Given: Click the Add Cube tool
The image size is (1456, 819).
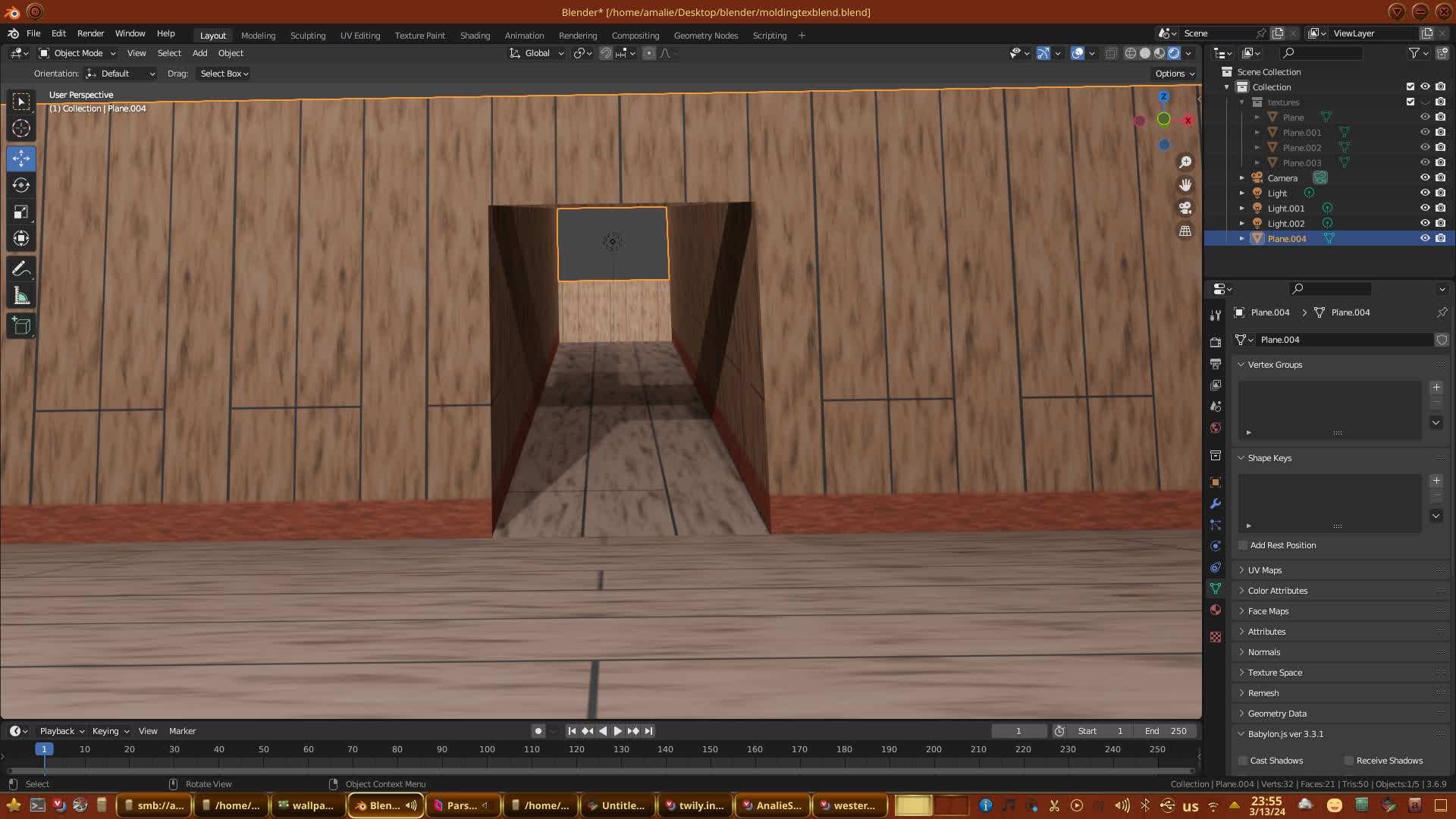Looking at the screenshot, I should point(21,326).
